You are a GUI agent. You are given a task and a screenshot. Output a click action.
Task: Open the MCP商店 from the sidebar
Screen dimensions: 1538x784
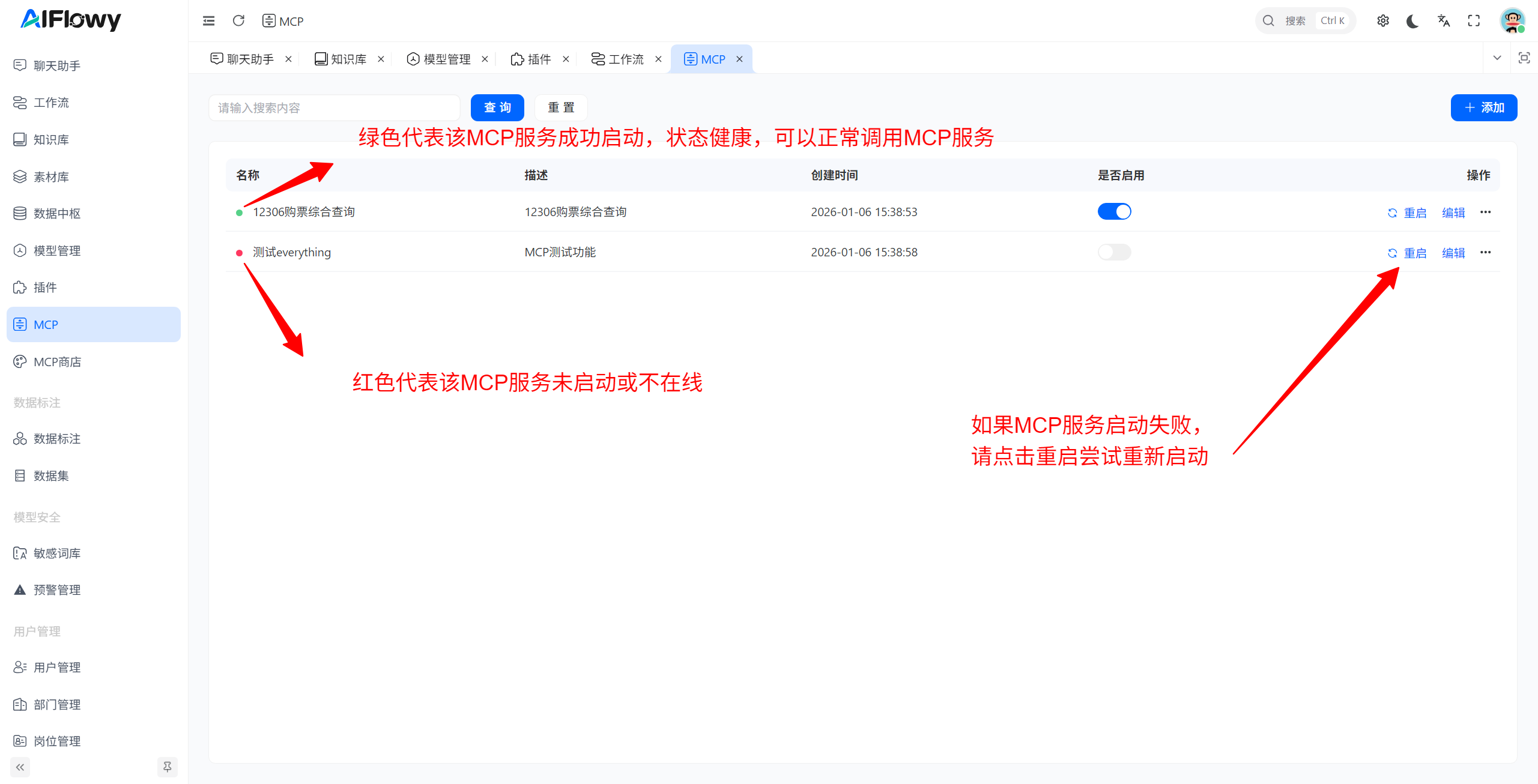click(57, 361)
